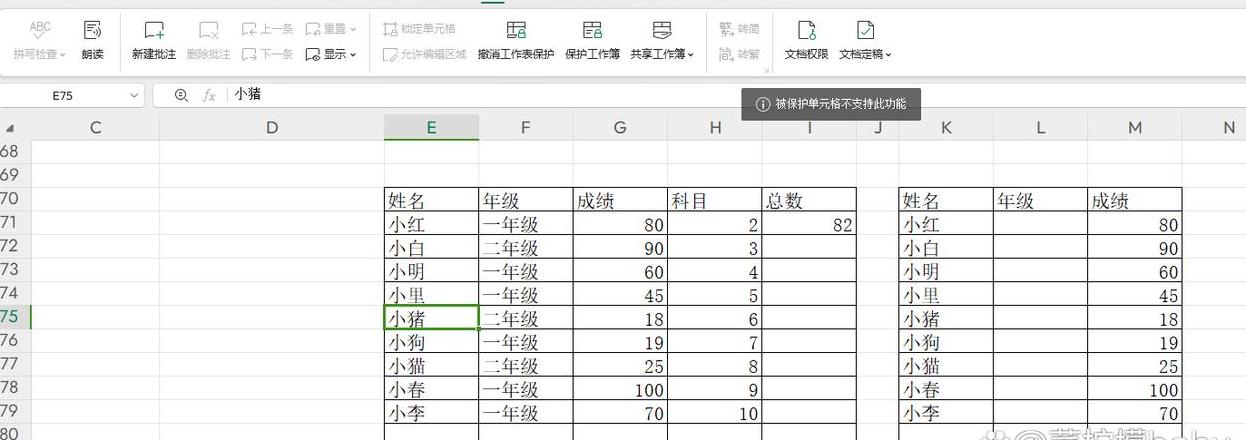Click Protect Workbook (保护工作簿)
The width and height of the screenshot is (1246, 440).
(592, 40)
